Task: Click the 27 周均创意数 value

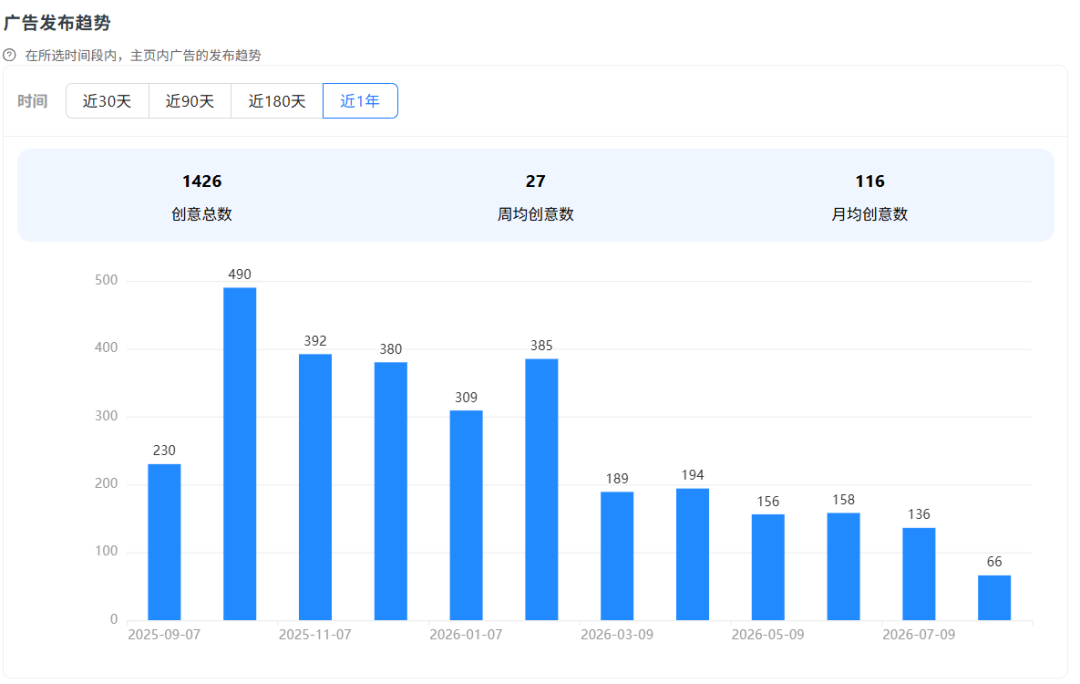Action: pyautogui.click(x=535, y=181)
